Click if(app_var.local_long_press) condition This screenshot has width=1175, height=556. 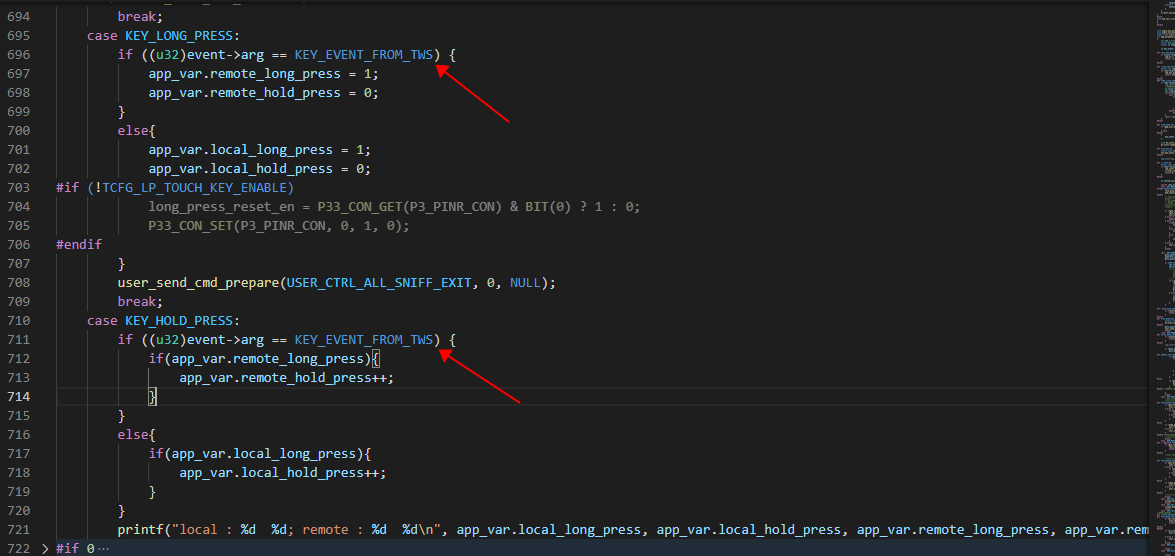[x=256, y=453]
